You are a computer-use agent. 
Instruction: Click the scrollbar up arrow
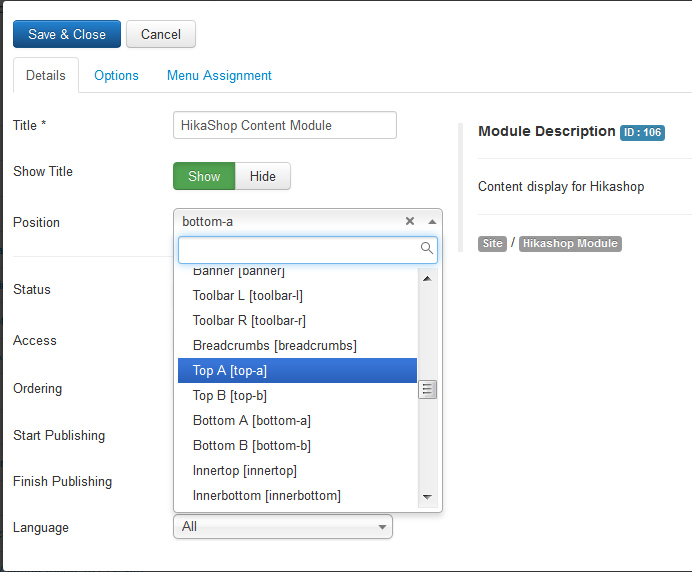point(427,278)
